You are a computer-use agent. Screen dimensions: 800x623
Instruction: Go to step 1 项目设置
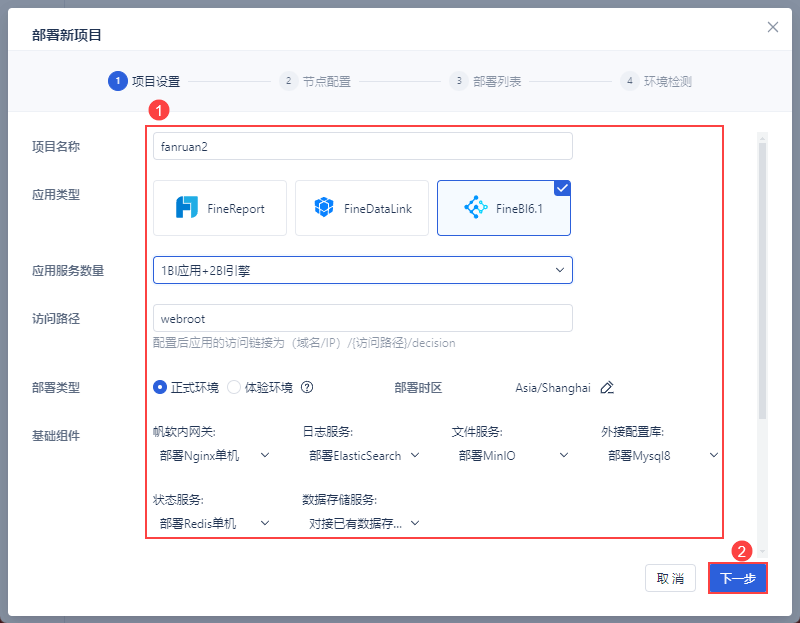point(144,81)
